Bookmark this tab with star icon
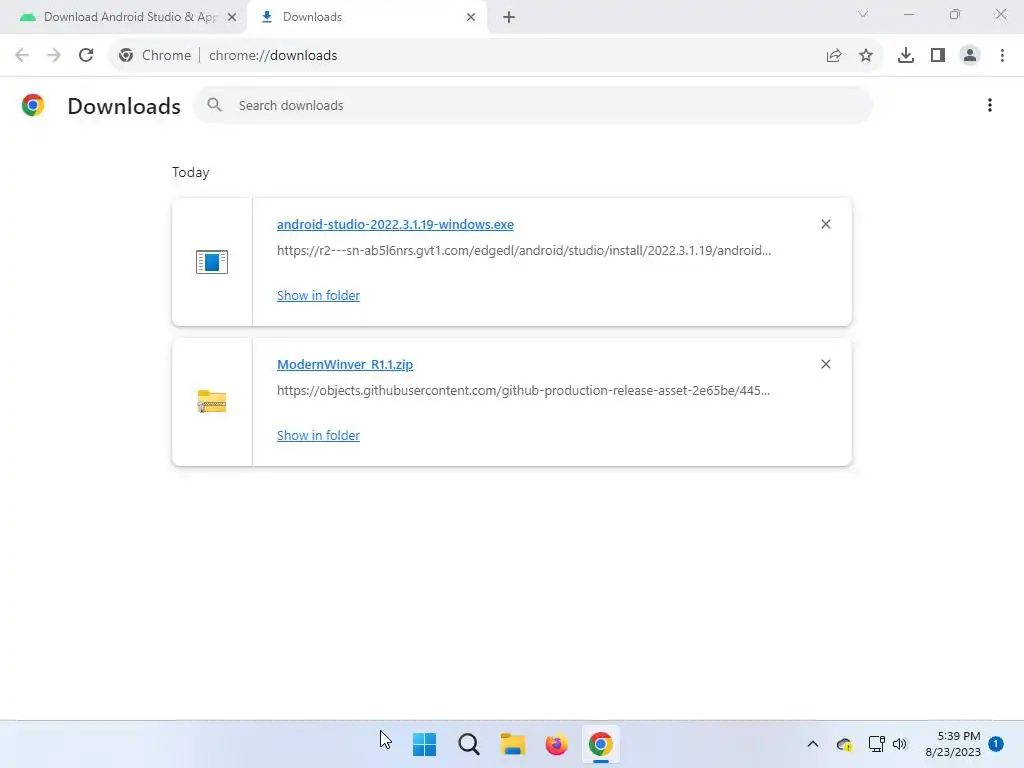This screenshot has width=1024, height=768. click(x=865, y=56)
